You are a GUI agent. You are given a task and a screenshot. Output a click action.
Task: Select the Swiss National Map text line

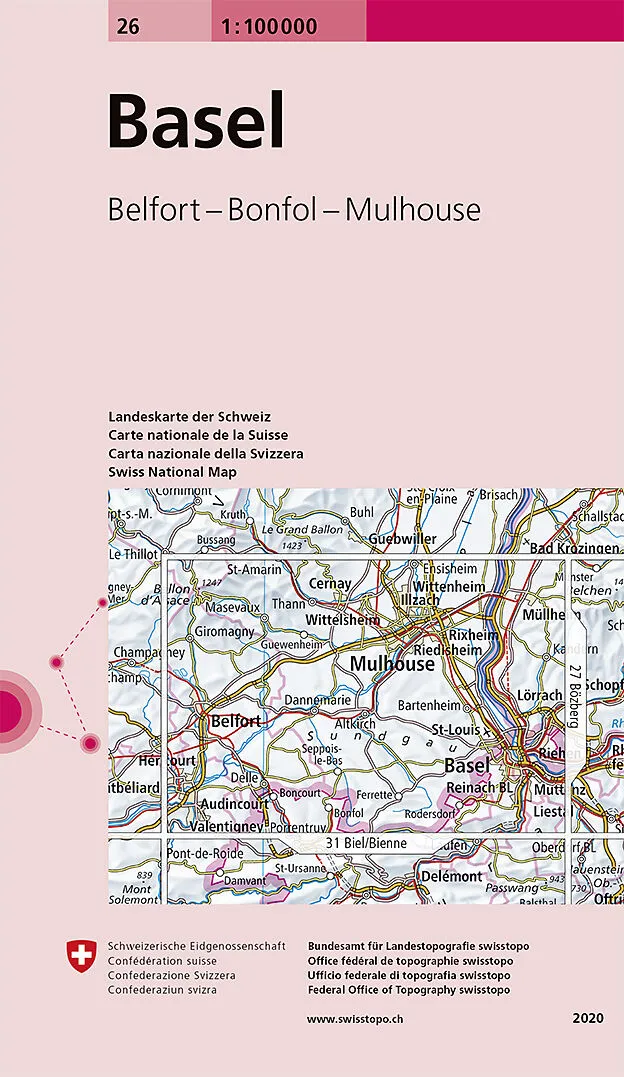[172, 472]
